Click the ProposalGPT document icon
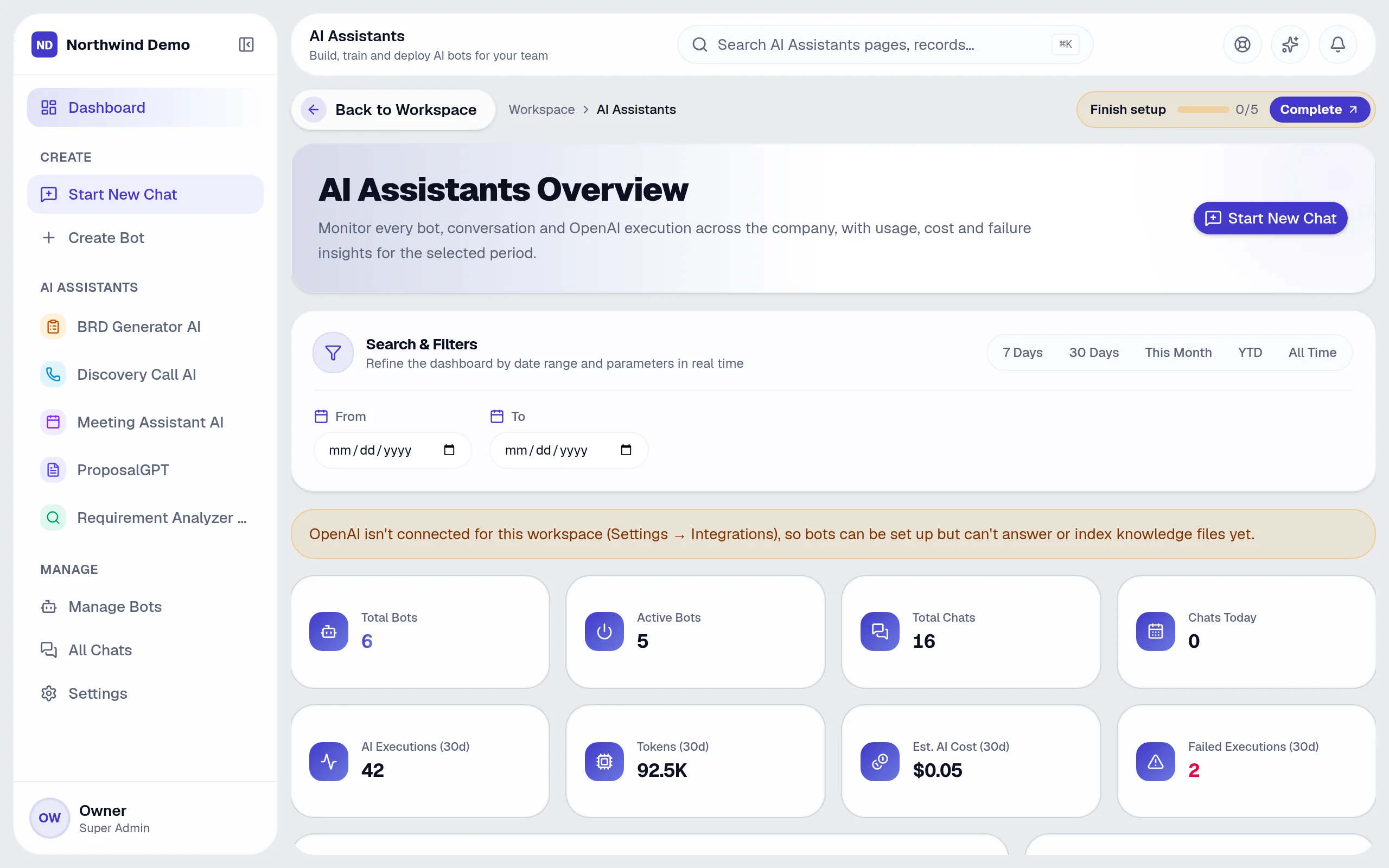 53,470
